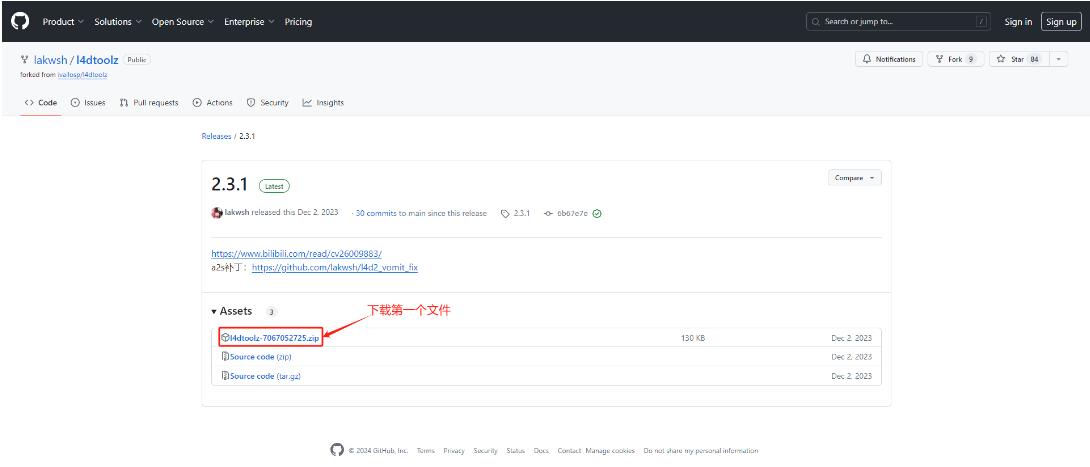Click the Sign in link
The height and width of the screenshot is (467, 1090).
pyautogui.click(x=1018, y=22)
